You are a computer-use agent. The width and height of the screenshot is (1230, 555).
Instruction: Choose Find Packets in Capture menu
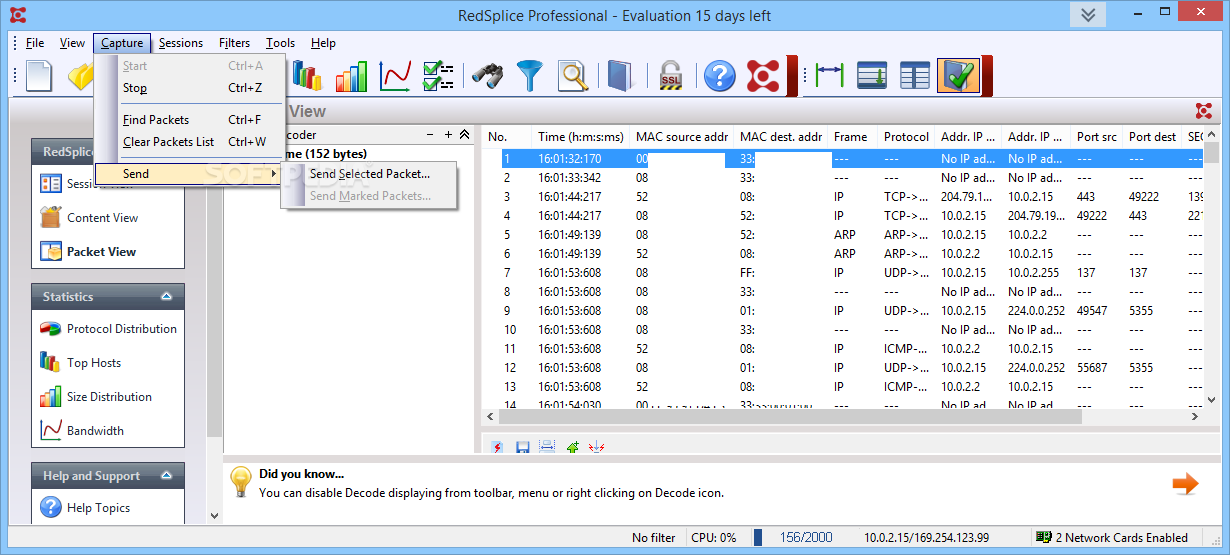pos(190,120)
